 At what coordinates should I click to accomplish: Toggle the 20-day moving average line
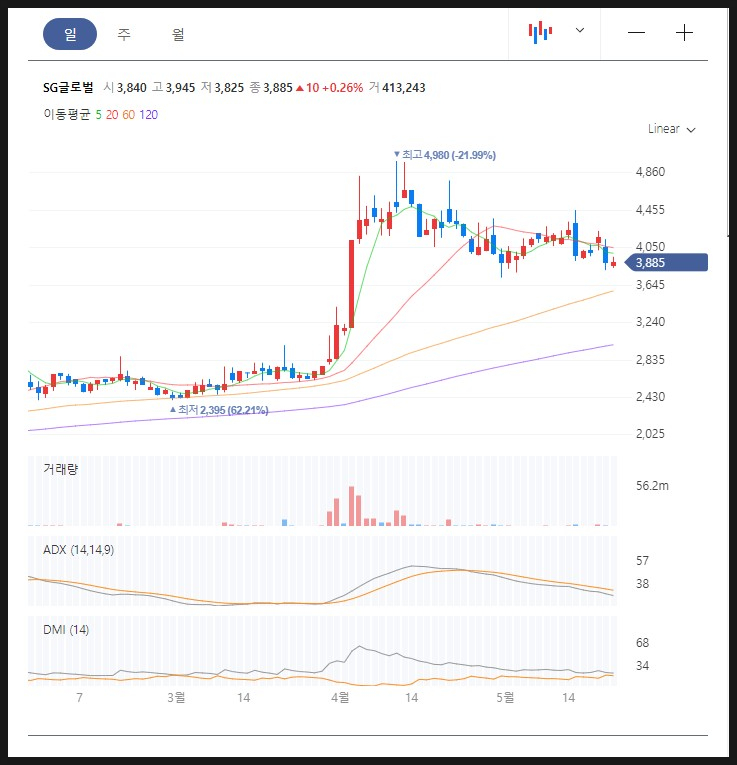coord(112,115)
